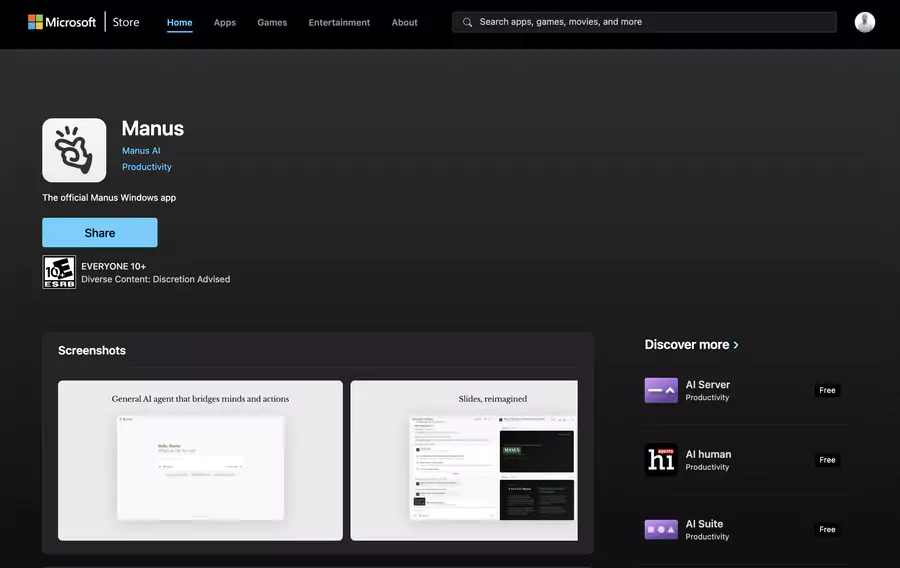Click the Screenshots section heading

(x=92, y=350)
